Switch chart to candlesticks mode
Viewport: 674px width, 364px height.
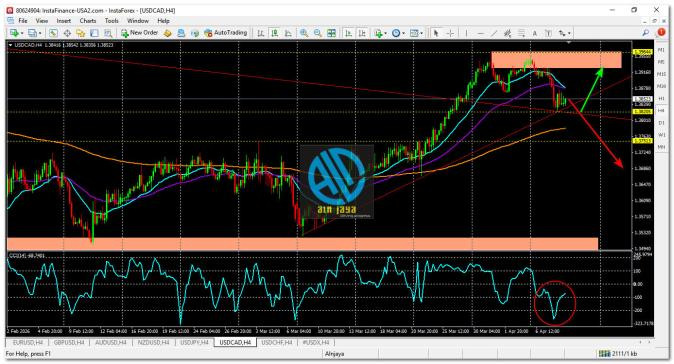(x=274, y=33)
